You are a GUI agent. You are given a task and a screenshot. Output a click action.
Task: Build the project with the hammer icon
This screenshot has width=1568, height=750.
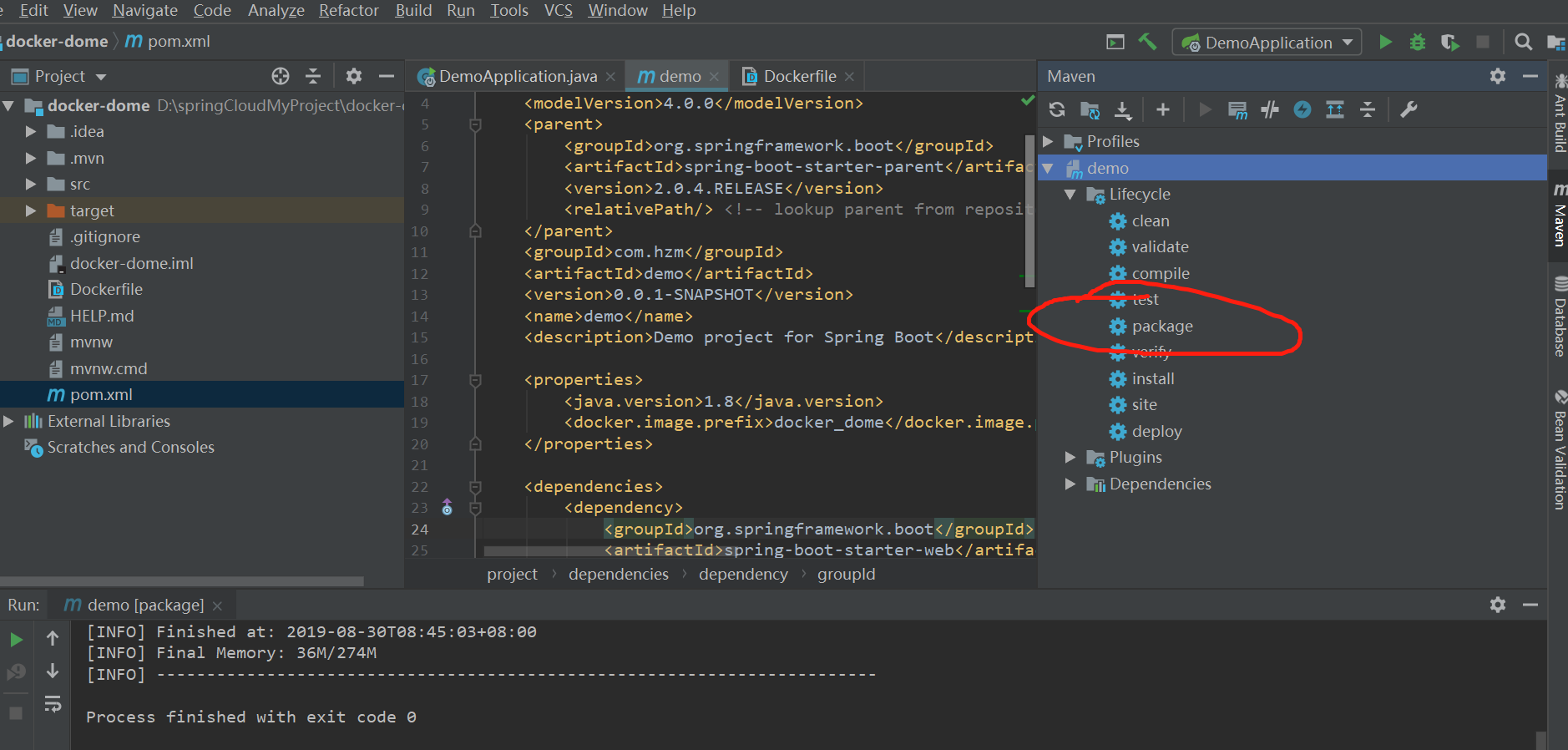1148,42
